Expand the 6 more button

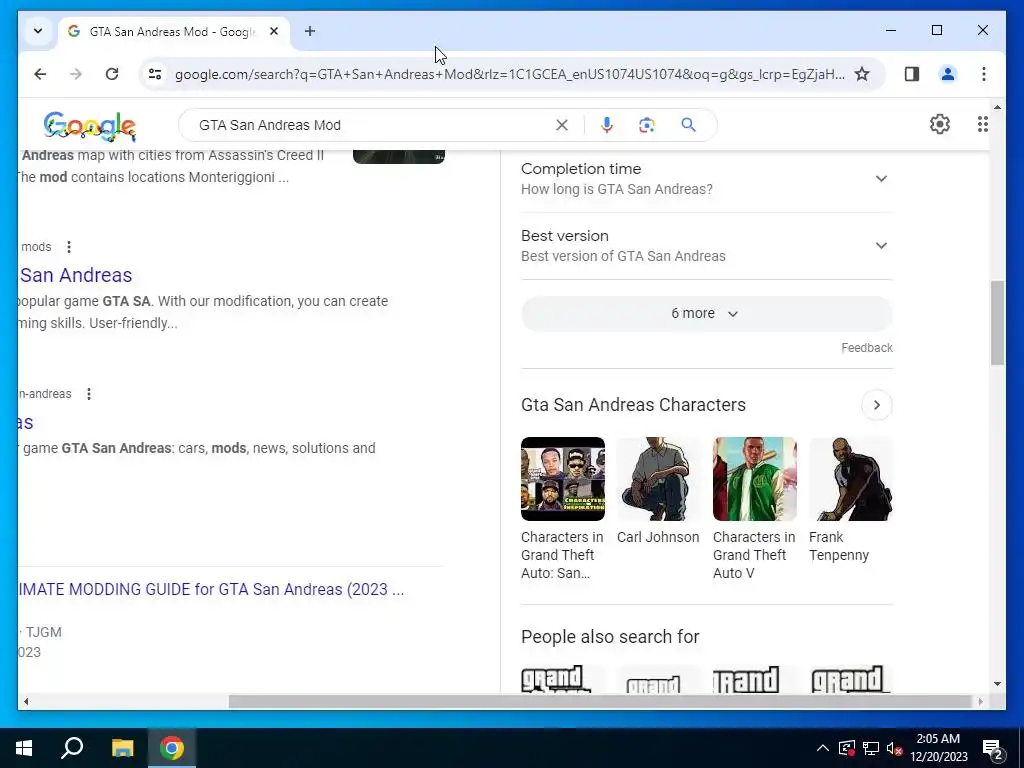click(x=707, y=313)
